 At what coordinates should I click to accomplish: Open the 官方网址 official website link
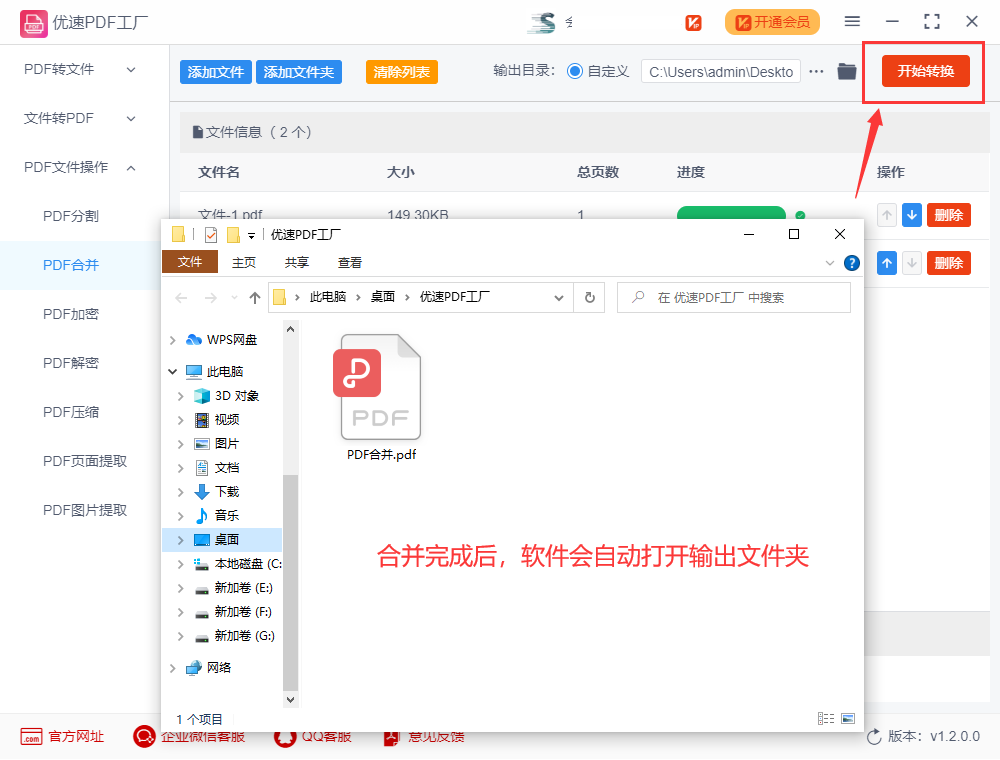76,736
